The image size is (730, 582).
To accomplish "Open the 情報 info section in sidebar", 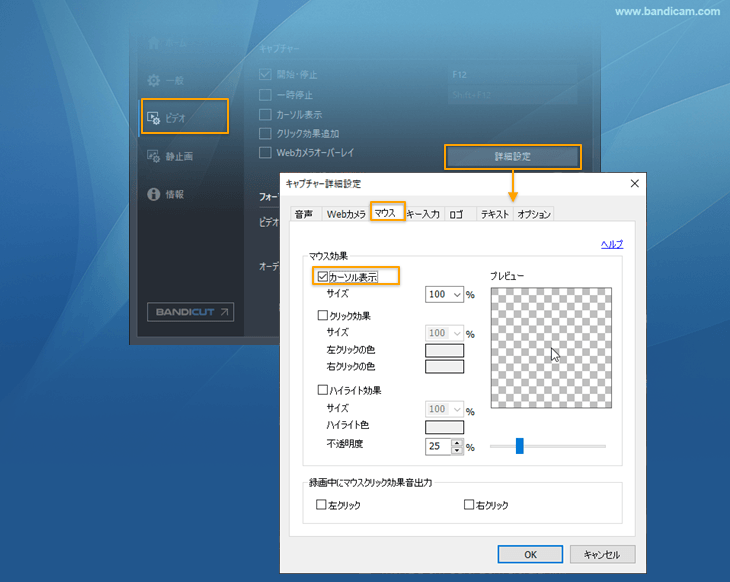I will click(x=166, y=194).
